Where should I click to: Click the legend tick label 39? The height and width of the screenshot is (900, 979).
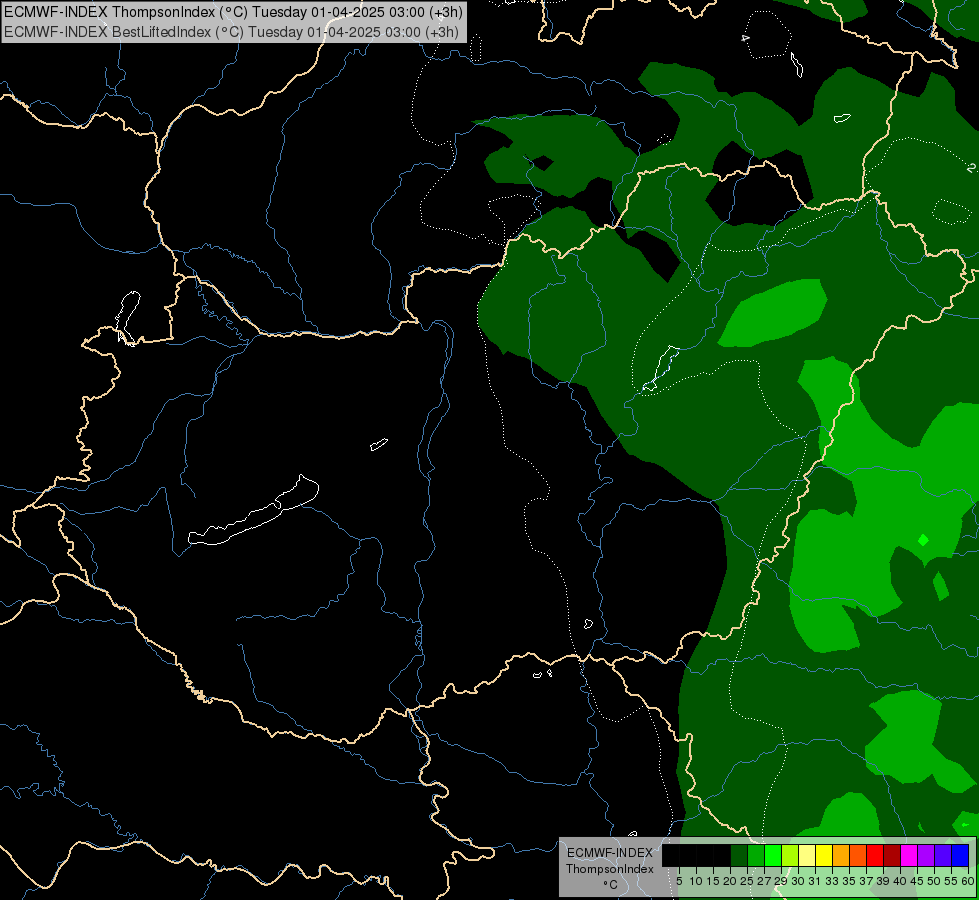(883, 881)
